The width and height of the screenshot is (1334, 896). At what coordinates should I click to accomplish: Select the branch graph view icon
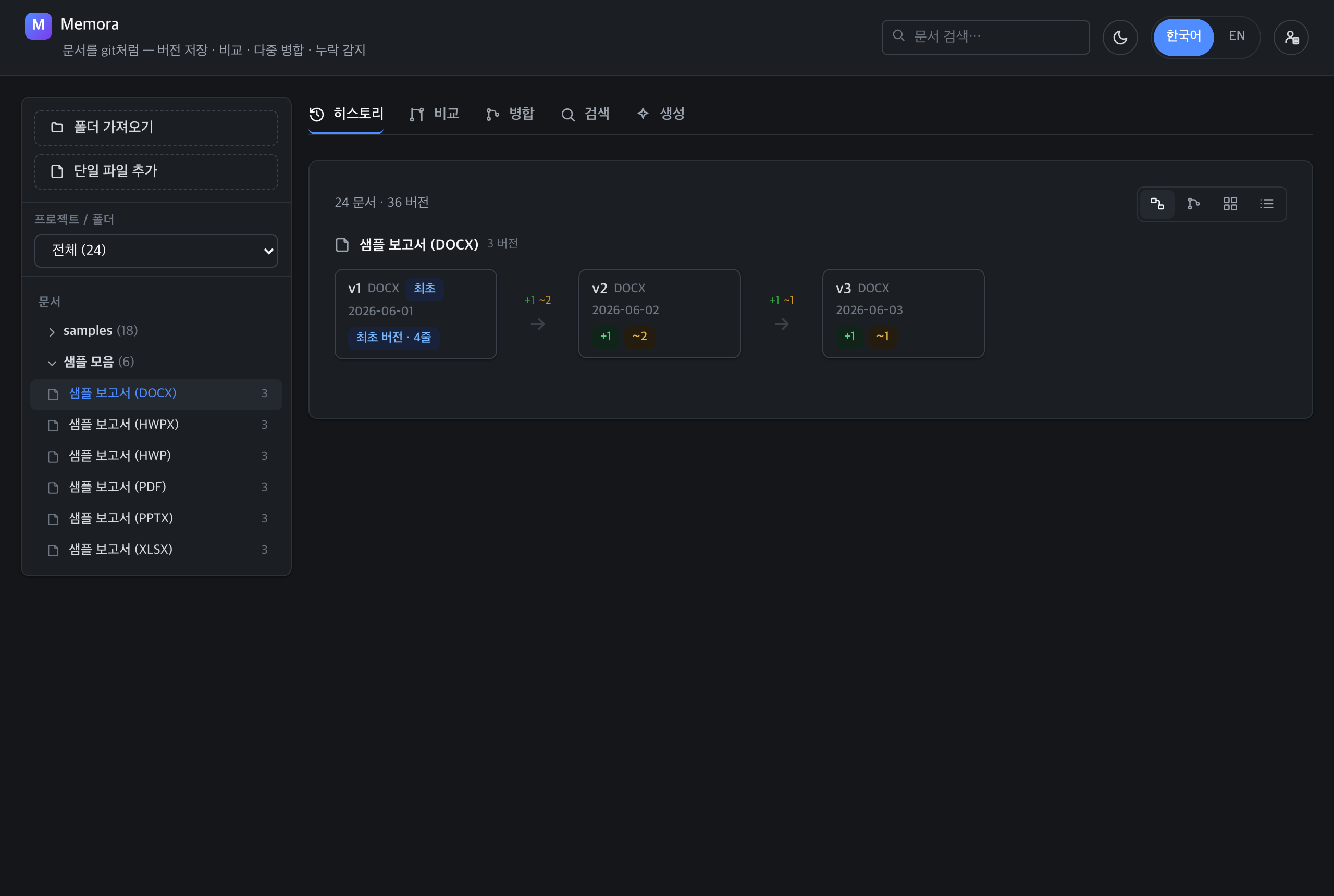tap(1193, 204)
